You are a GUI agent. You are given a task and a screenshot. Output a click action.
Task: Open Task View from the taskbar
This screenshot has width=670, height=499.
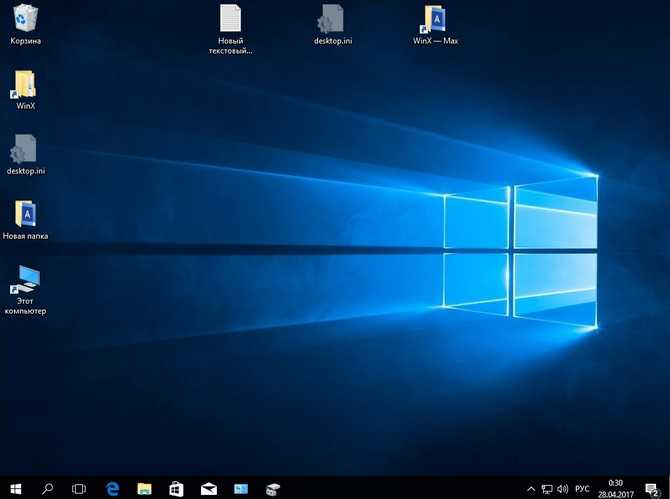pos(79,488)
